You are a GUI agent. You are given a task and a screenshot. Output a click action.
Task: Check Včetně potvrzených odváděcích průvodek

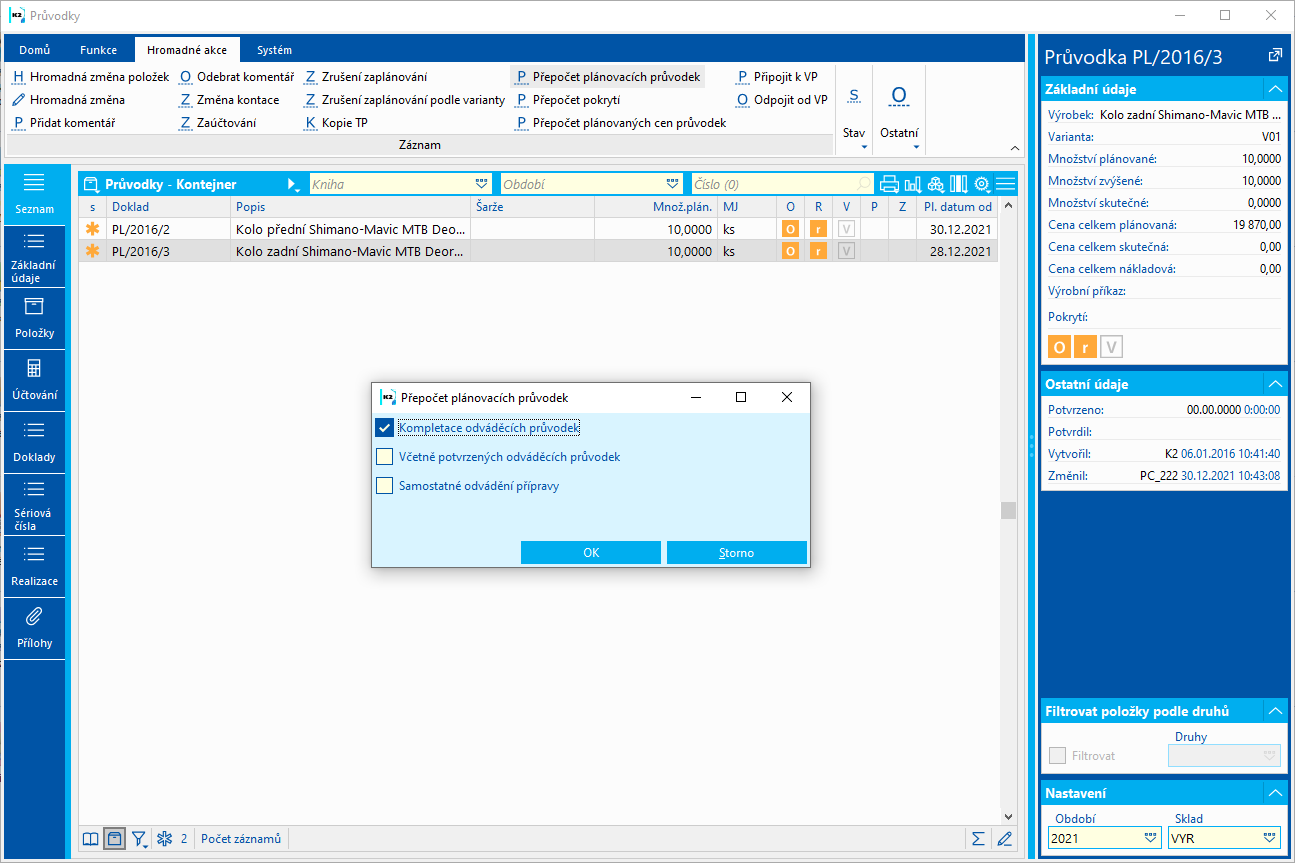pos(384,456)
